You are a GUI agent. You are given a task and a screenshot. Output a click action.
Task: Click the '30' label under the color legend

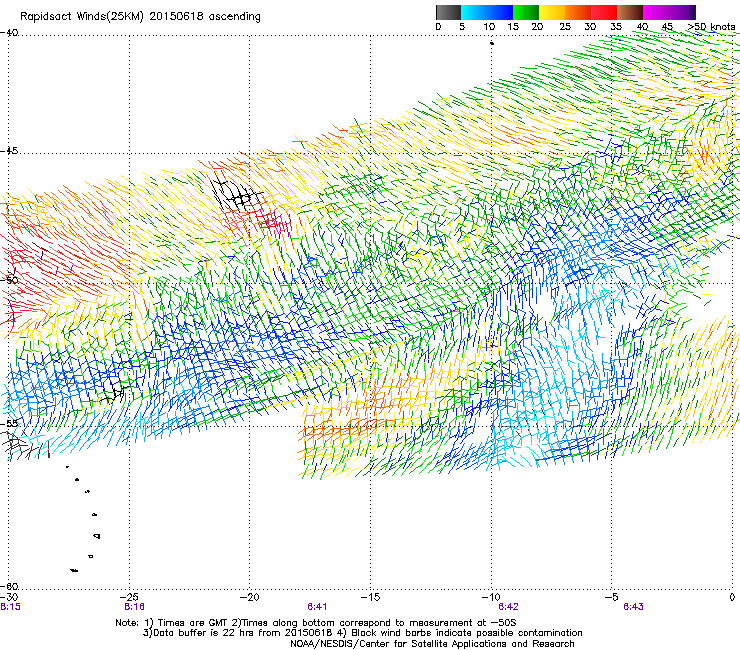click(x=590, y=27)
